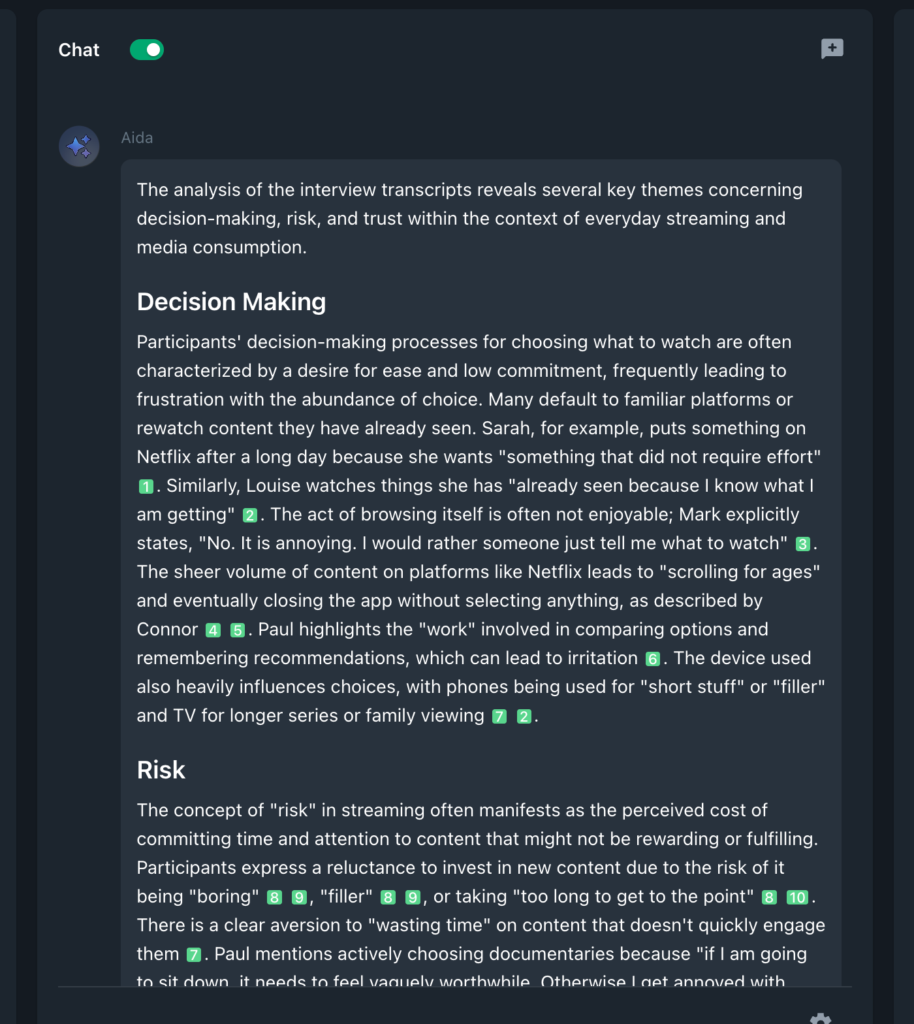The width and height of the screenshot is (914, 1024).
Task: Click the "Decision Making" heading
Action: click(x=231, y=302)
